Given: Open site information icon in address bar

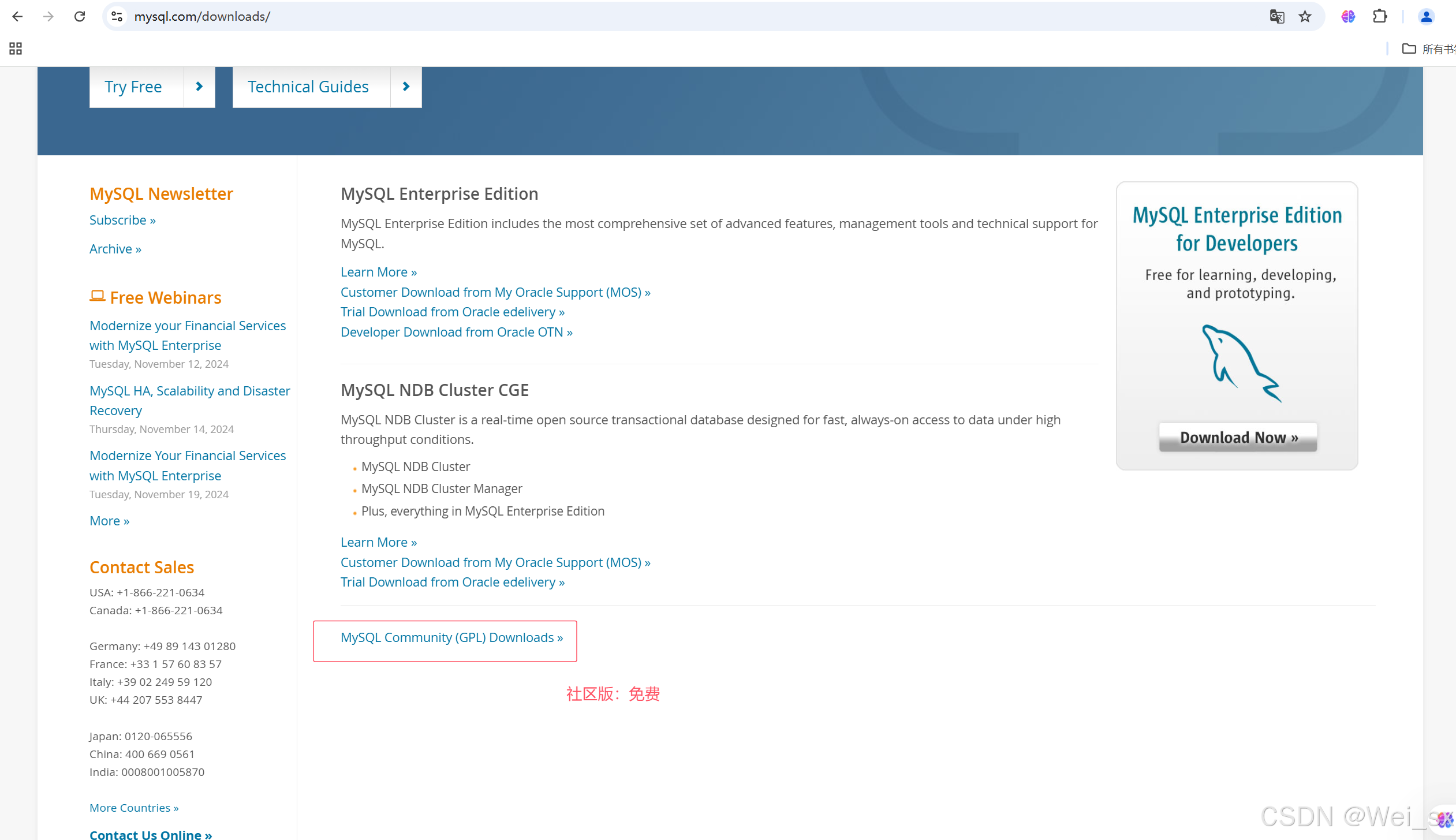Looking at the screenshot, I should [x=117, y=17].
